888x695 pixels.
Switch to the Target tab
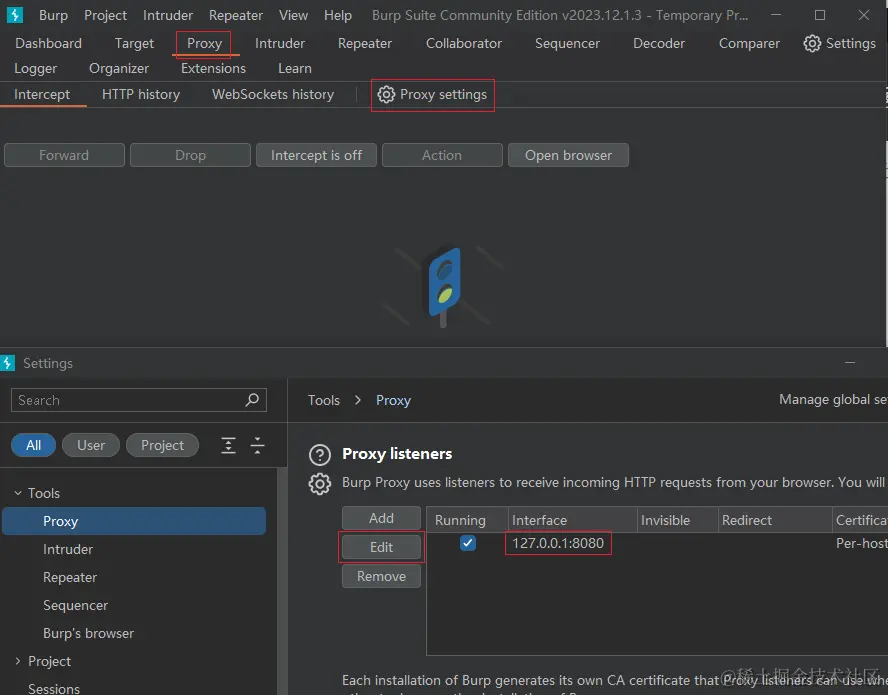[134, 44]
